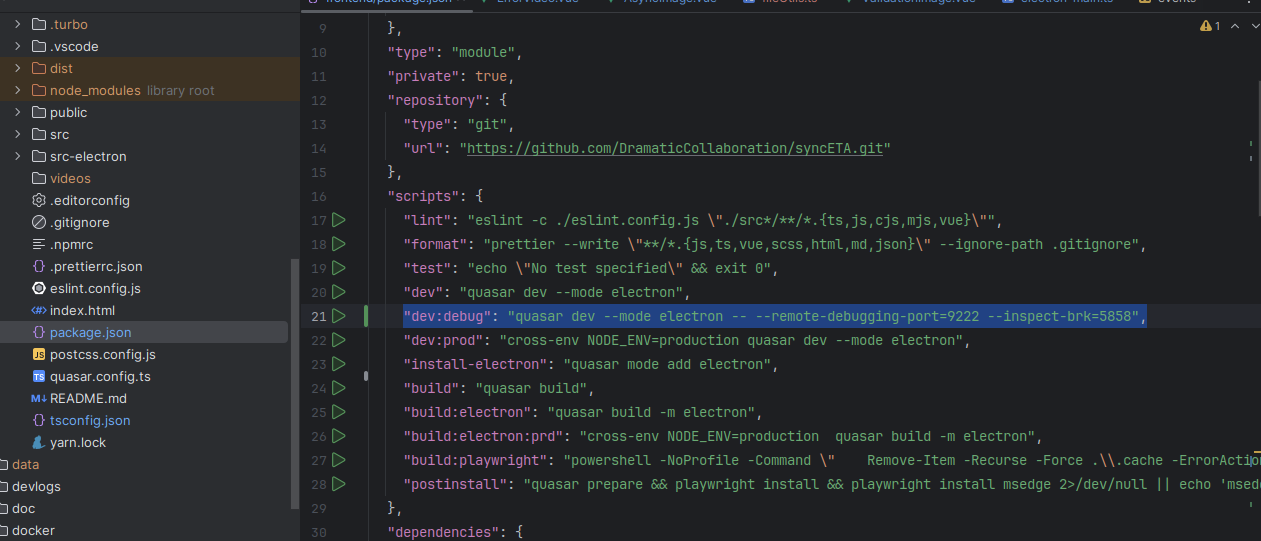1261x541 pixels.
Task: Run the "dev:debug" script from the gutter
Action: [x=339, y=316]
